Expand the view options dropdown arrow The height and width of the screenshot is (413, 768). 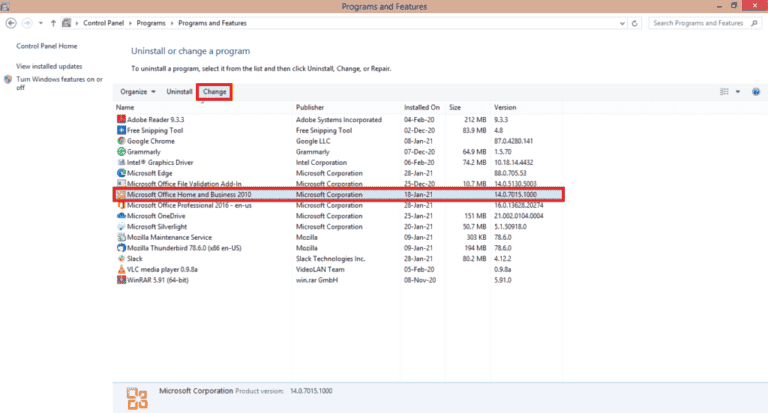(738, 92)
